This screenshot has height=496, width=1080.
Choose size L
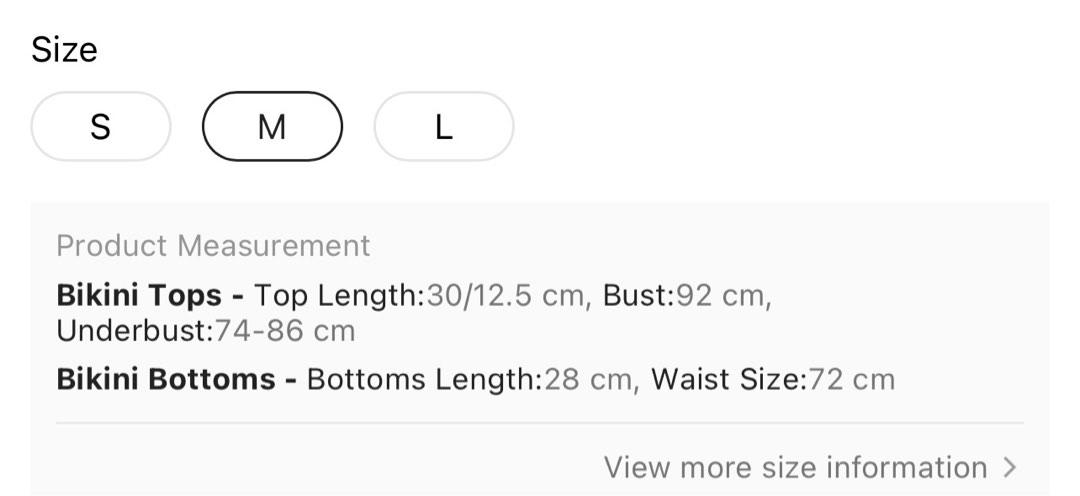point(444,127)
